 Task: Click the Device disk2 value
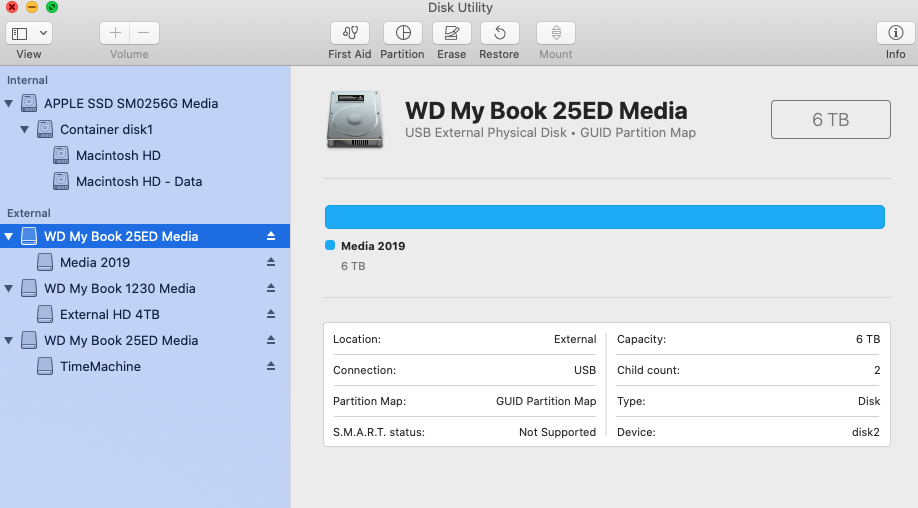click(x=866, y=433)
